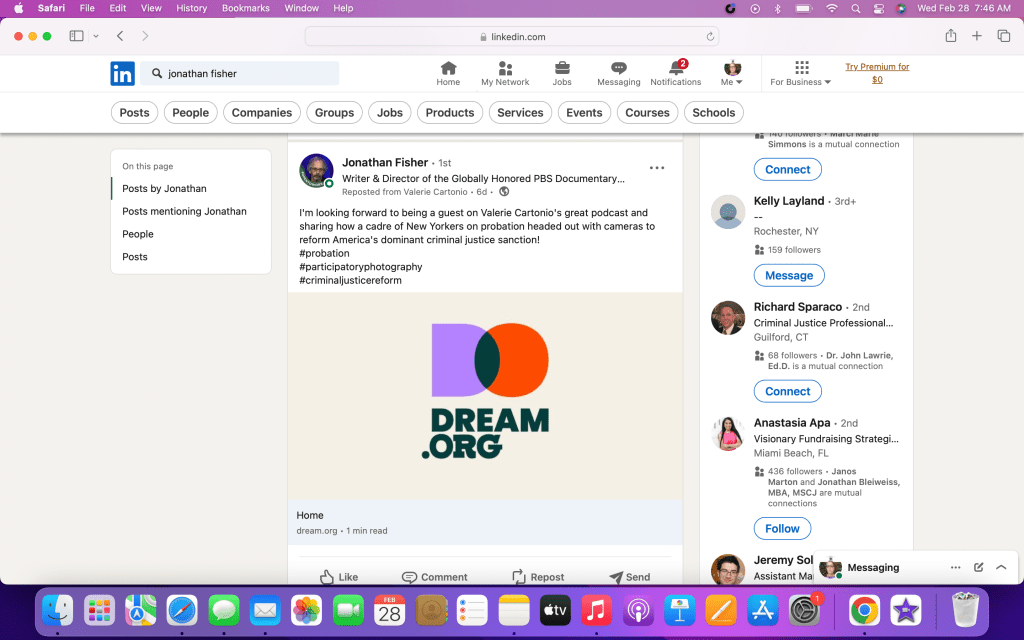Screen dimensions: 1024x640
Task: Select the People filter pill
Action: point(190,113)
